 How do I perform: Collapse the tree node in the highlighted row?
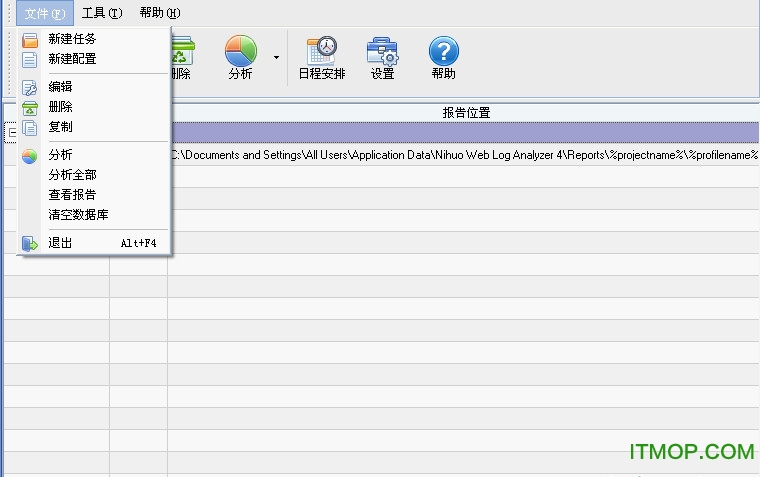point(10,133)
